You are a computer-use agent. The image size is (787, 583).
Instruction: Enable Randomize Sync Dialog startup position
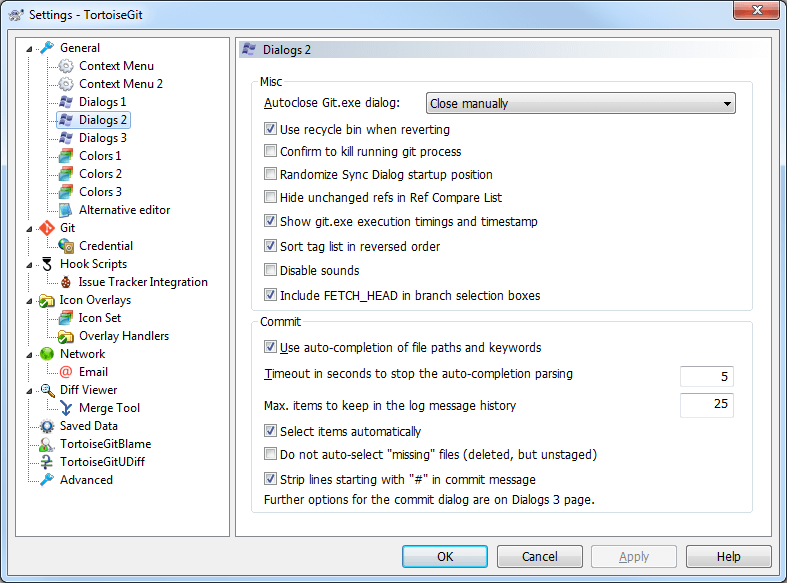click(x=271, y=174)
